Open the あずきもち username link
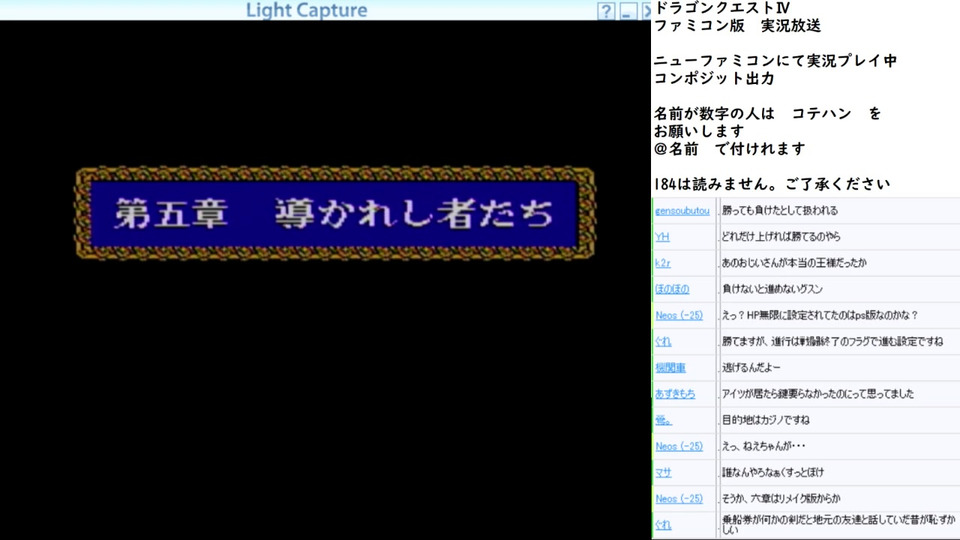The height and width of the screenshot is (540, 960). coord(675,394)
